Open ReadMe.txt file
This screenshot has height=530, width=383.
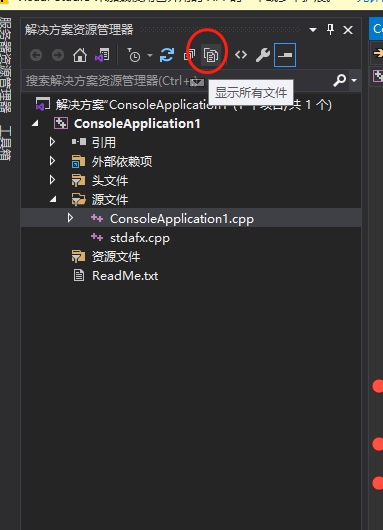tap(125, 276)
